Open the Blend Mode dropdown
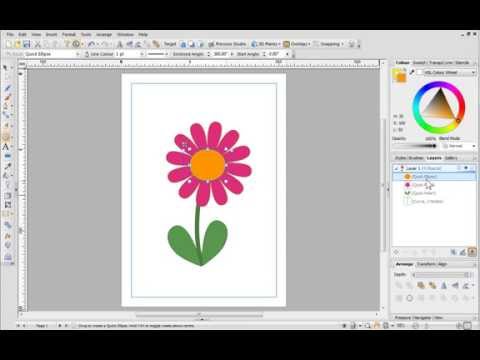Screen dimensions: 480x360 458,146
